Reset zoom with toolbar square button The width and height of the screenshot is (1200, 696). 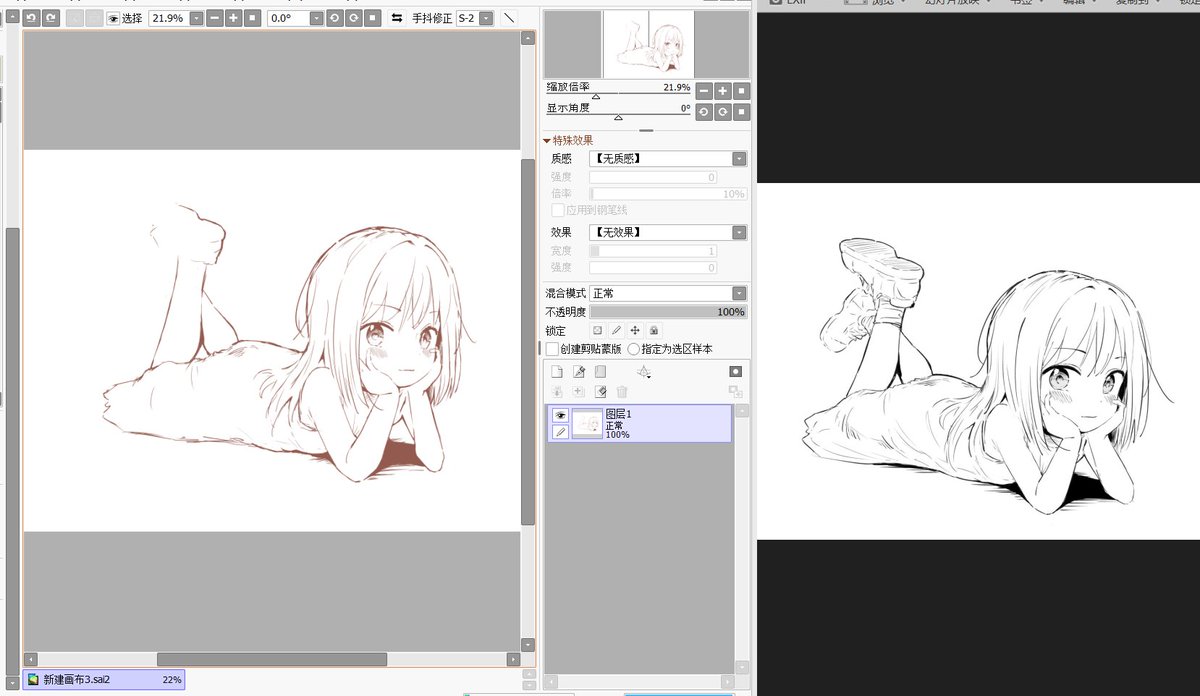pyautogui.click(x=252, y=18)
